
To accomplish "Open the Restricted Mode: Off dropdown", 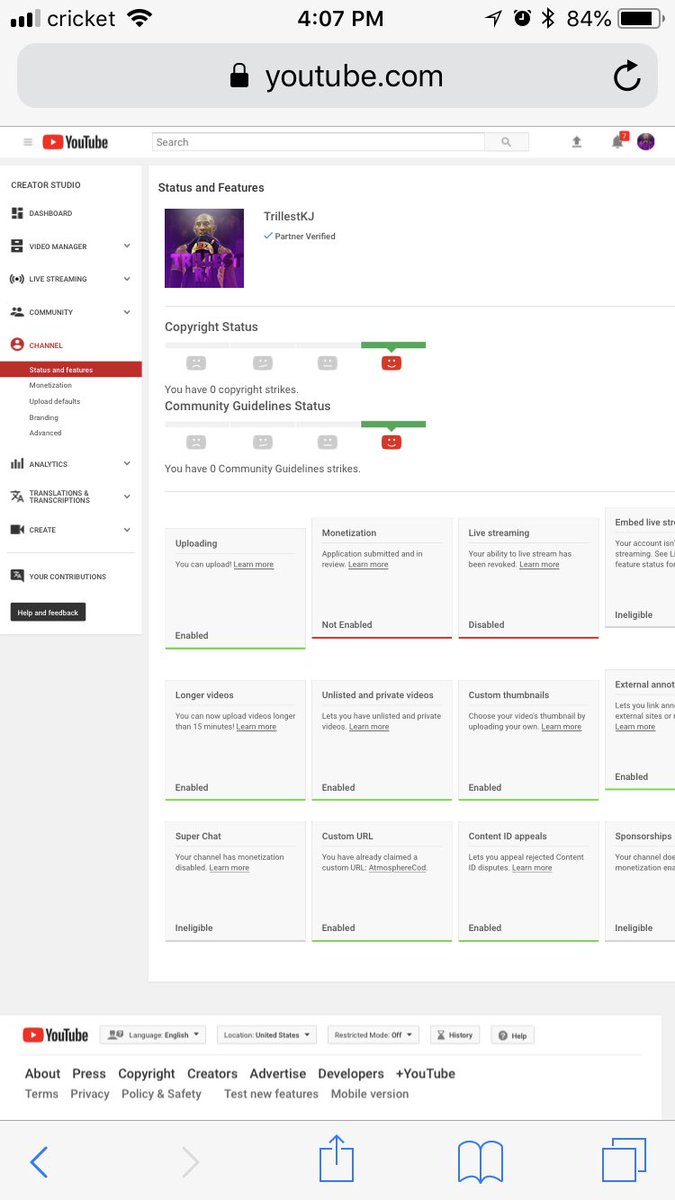I will [x=373, y=1035].
